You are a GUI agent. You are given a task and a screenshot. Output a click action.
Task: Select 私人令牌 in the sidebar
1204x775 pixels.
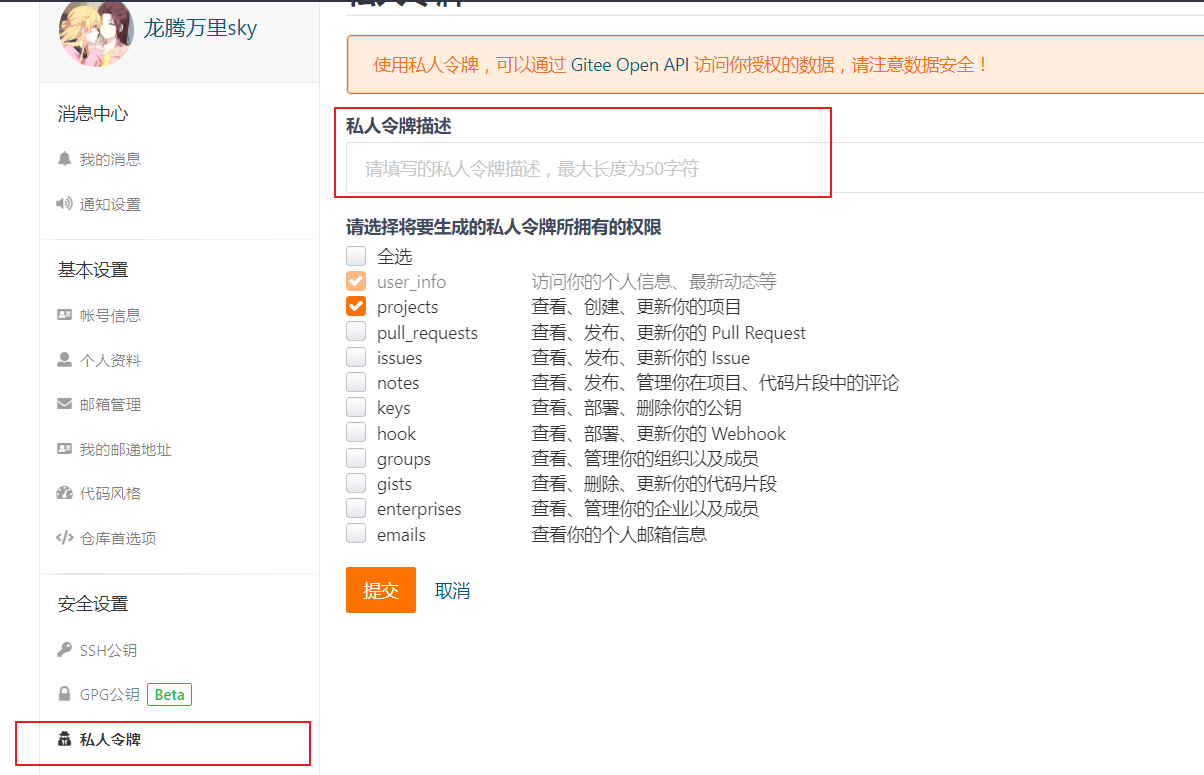[x=110, y=740]
